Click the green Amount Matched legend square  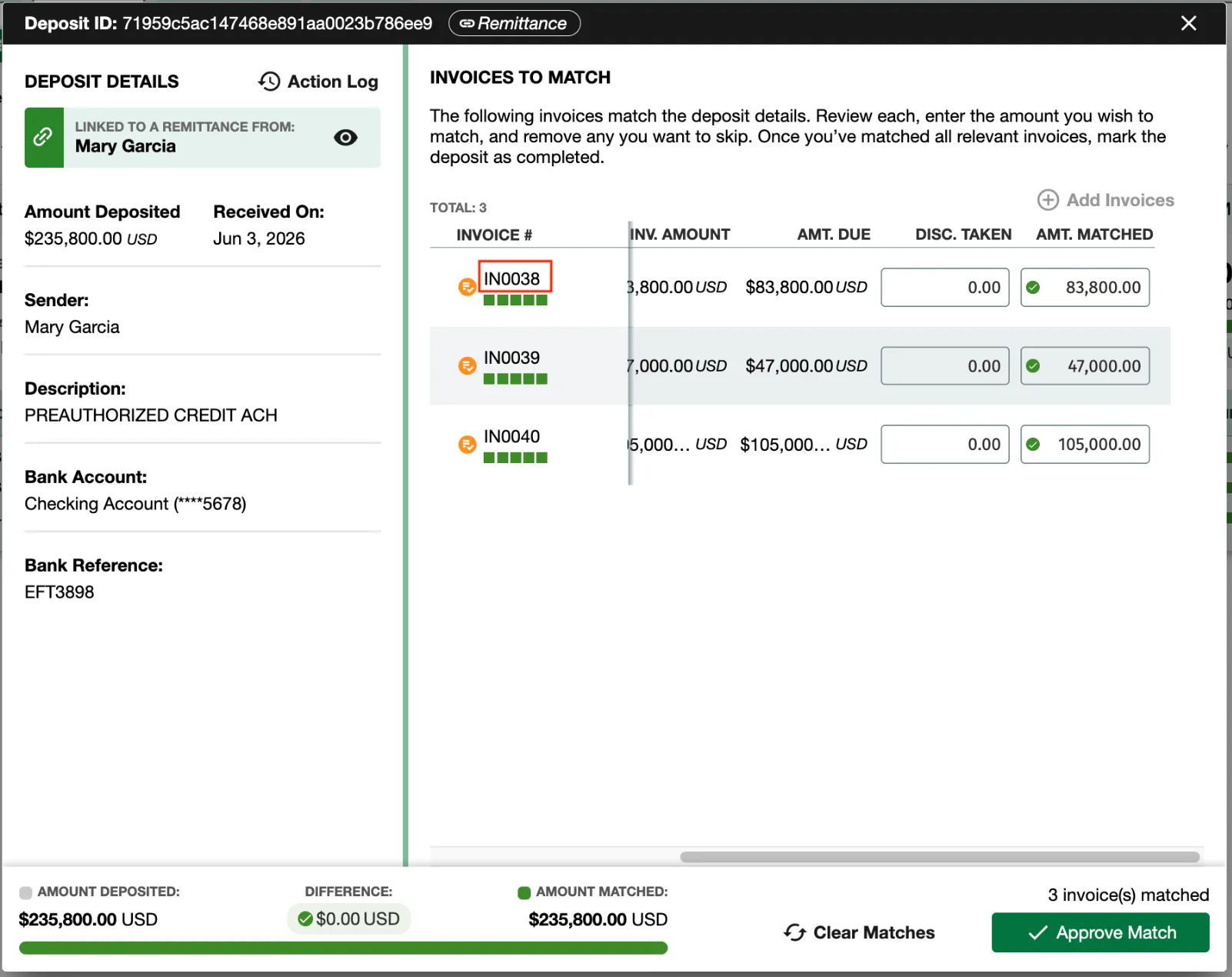(524, 892)
